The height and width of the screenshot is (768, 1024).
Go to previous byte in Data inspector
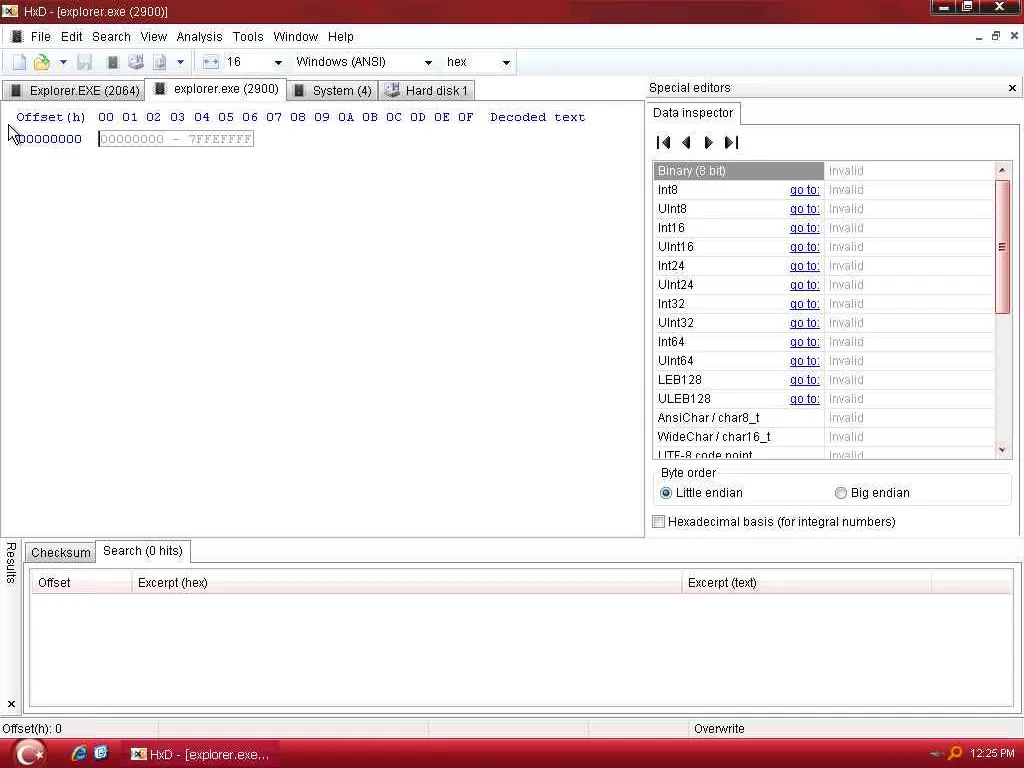[x=686, y=142]
